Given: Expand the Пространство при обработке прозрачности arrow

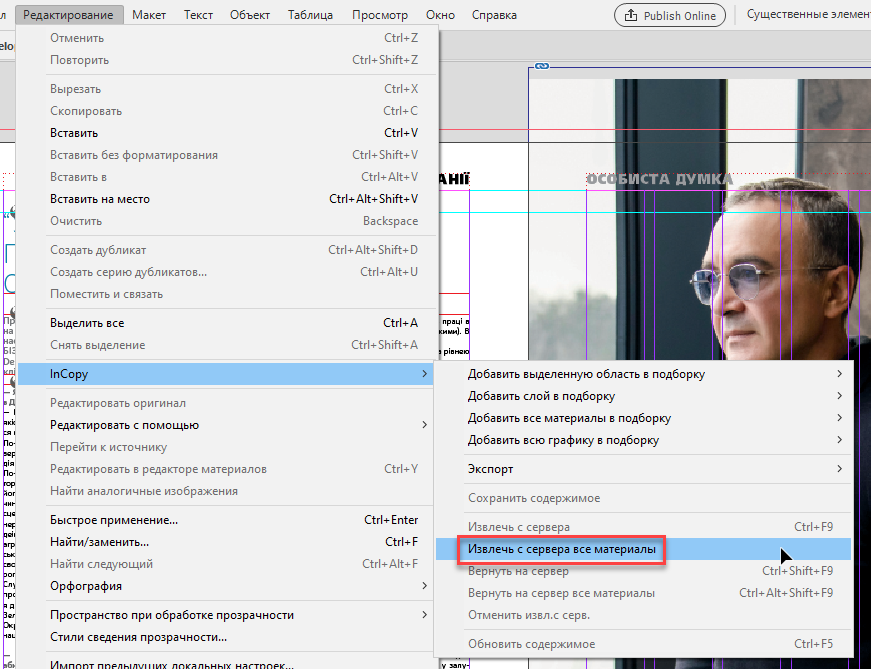Looking at the screenshot, I should [424, 615].
